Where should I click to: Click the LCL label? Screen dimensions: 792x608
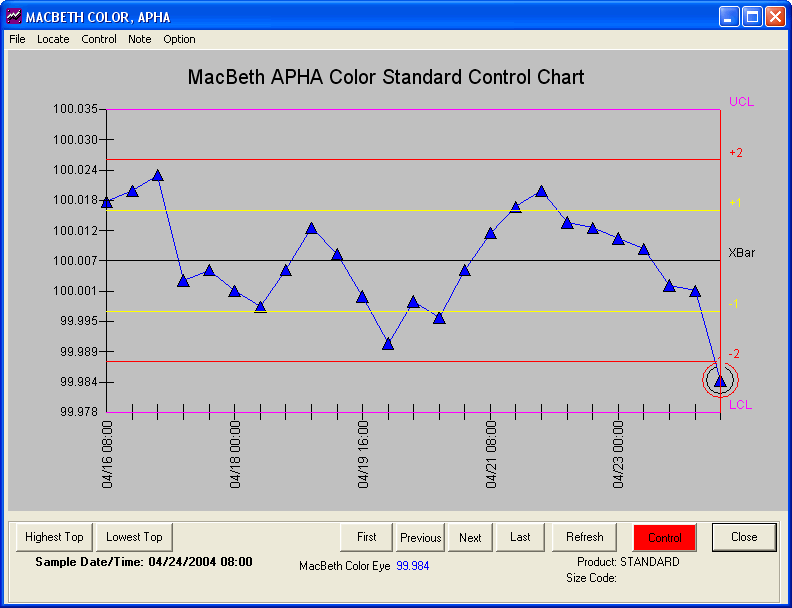coord(740,405)
